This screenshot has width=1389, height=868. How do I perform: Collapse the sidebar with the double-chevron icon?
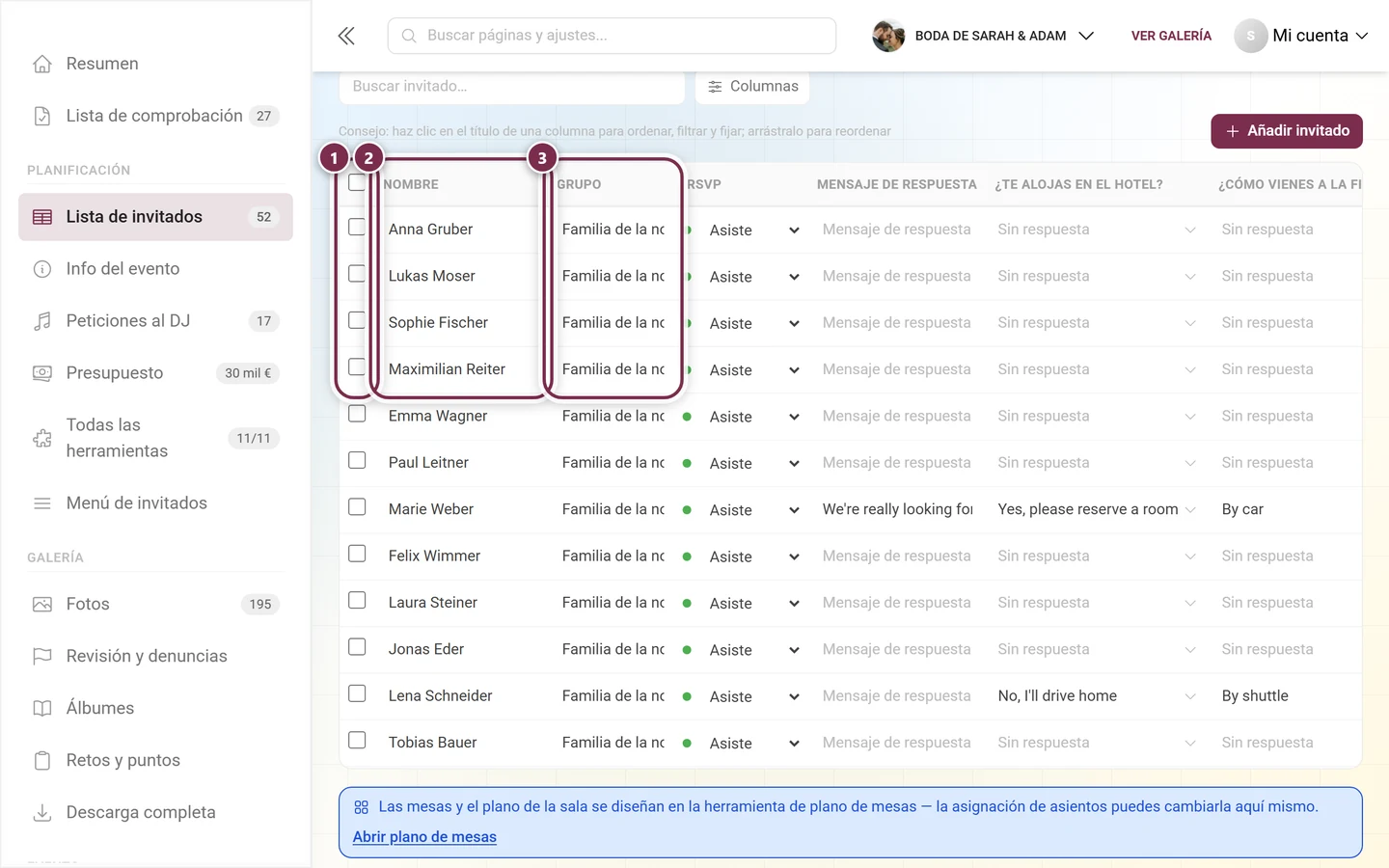click(x=346, y=36)
